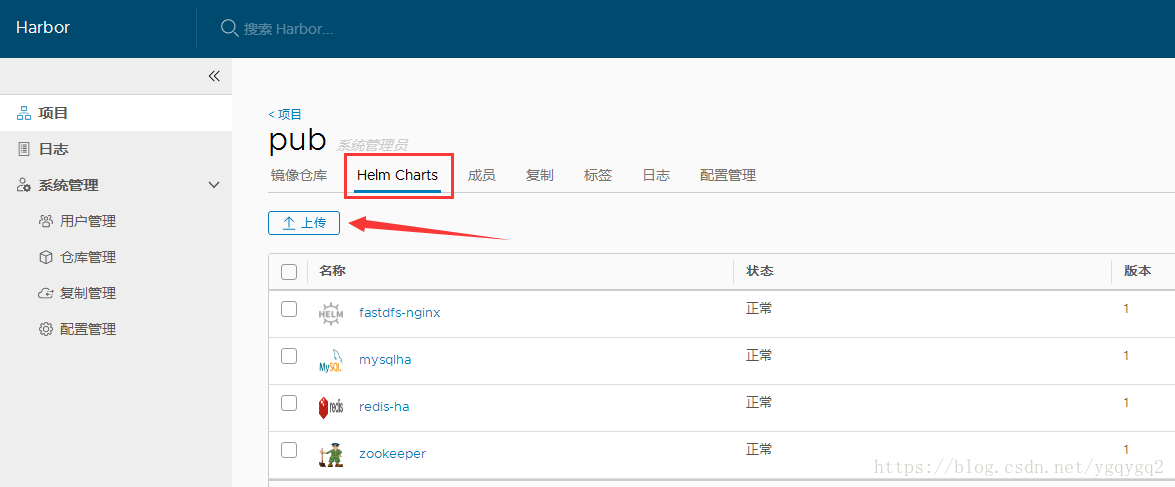Click the 系统管理 sidebar icon
This screenshot has width=1175, height=487.
click(x=24, y=185)
